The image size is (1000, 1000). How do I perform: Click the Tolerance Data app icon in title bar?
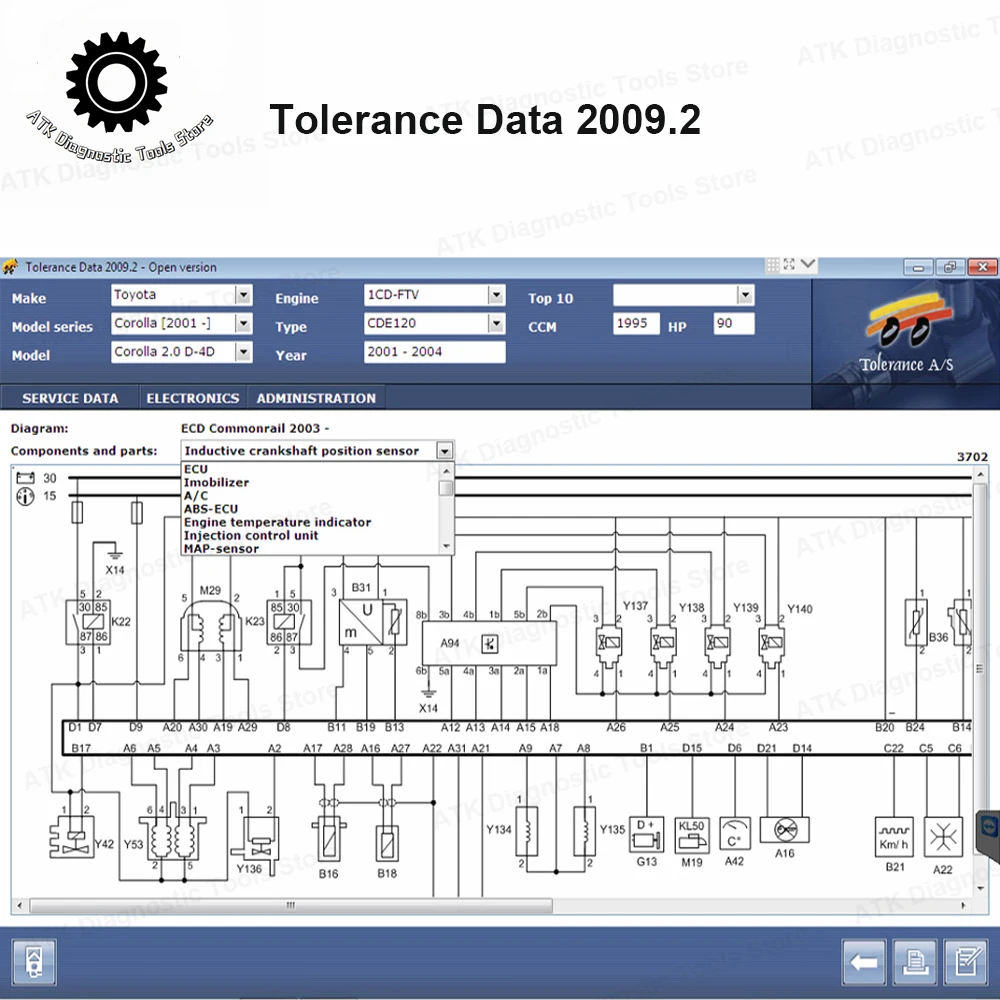[x=10, y=267]
